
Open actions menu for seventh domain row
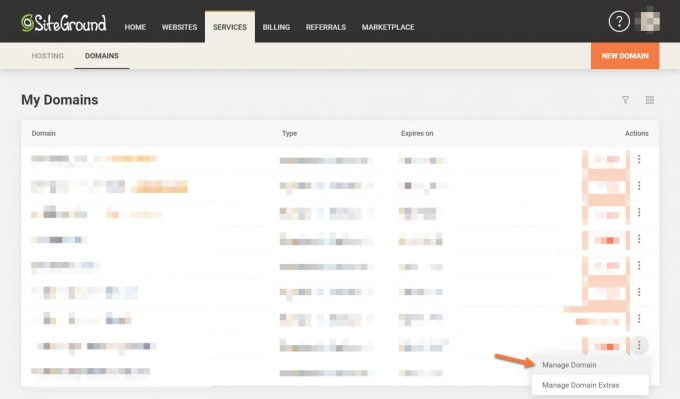[639, 319]
